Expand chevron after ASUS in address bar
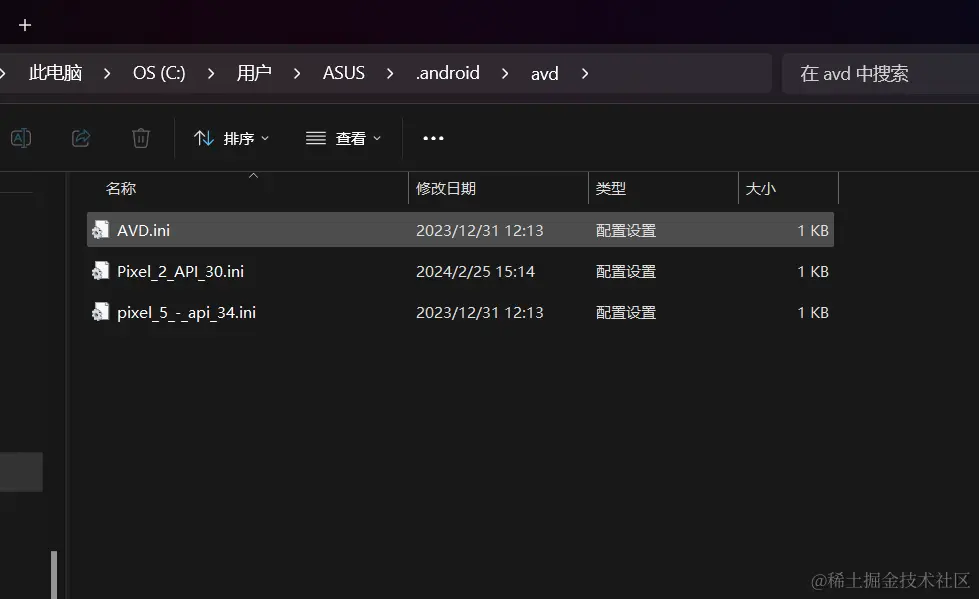Viewport: 979px width, 599px height. pos(390,74)
